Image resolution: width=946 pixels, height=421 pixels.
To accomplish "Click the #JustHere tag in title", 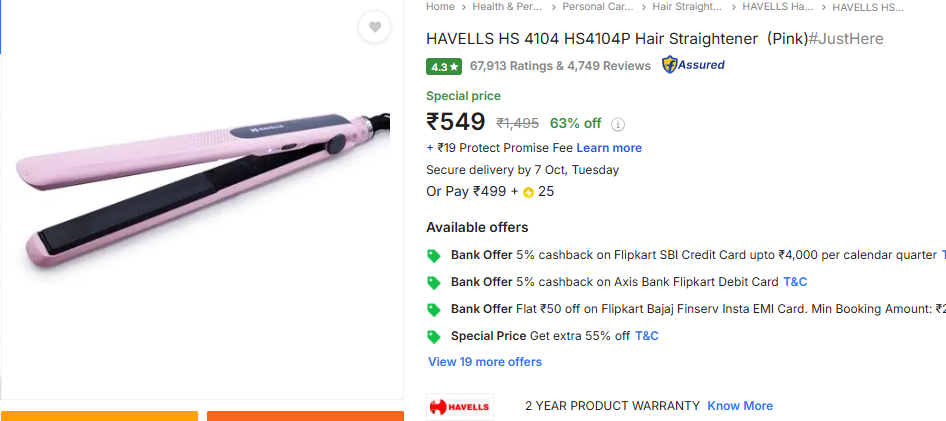I will click(846, 39).
